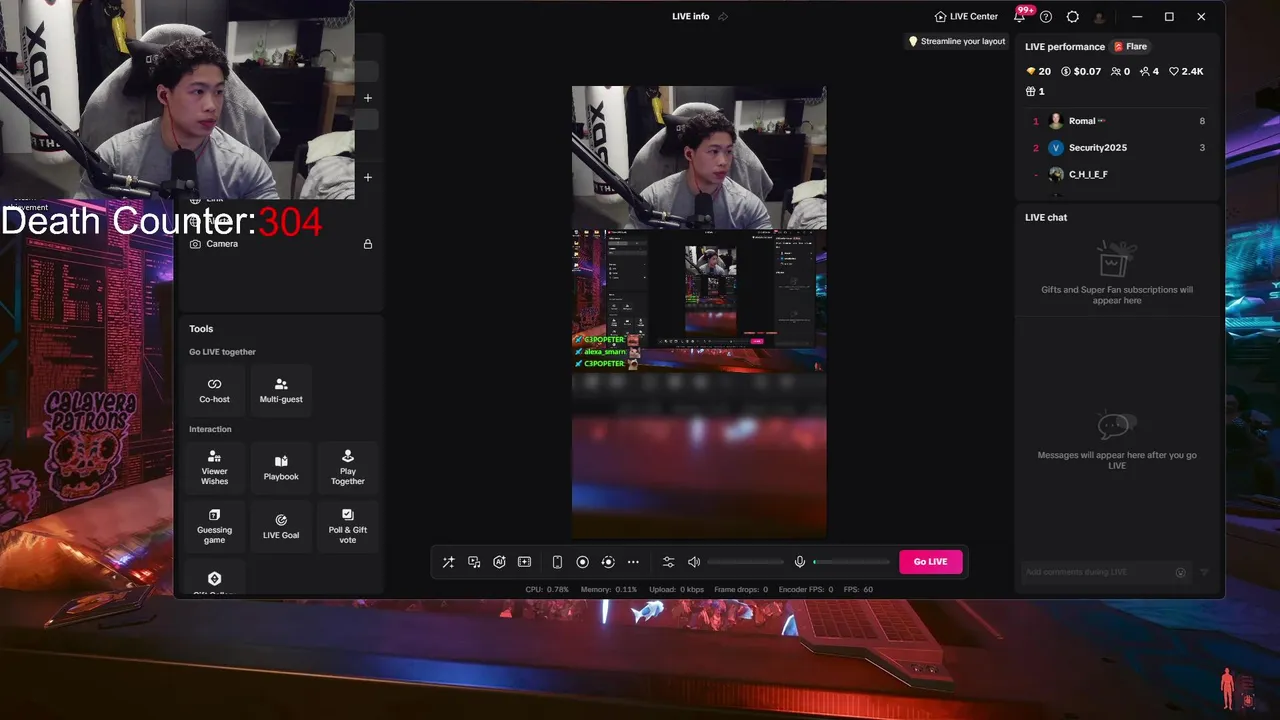Image resolution: width=1280 pixels, height=720 pixels.
Task: Start recording with the record circle icon
Action: tap(582, 562)
